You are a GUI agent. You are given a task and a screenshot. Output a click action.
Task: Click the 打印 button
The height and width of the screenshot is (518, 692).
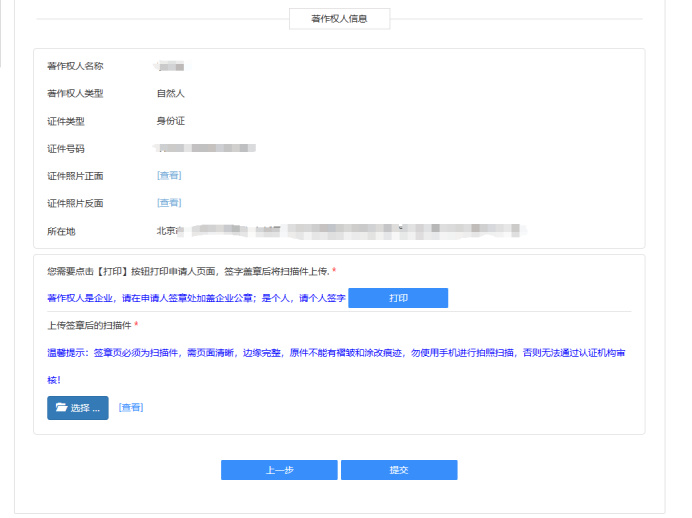click(x=398, y=298)
